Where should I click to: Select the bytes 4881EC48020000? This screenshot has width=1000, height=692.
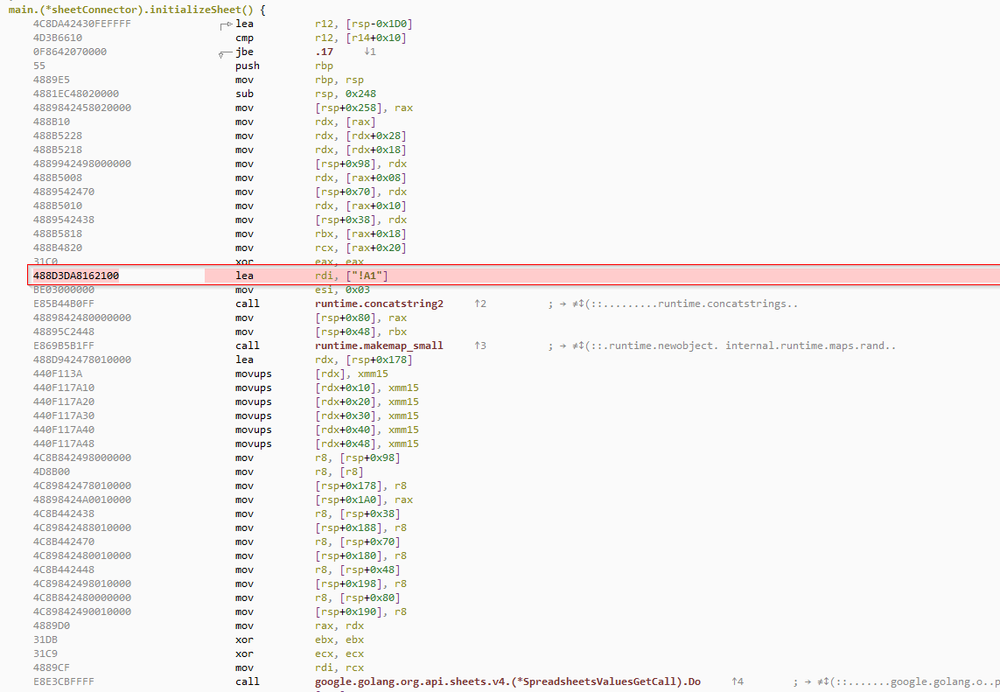pos(76,94)
